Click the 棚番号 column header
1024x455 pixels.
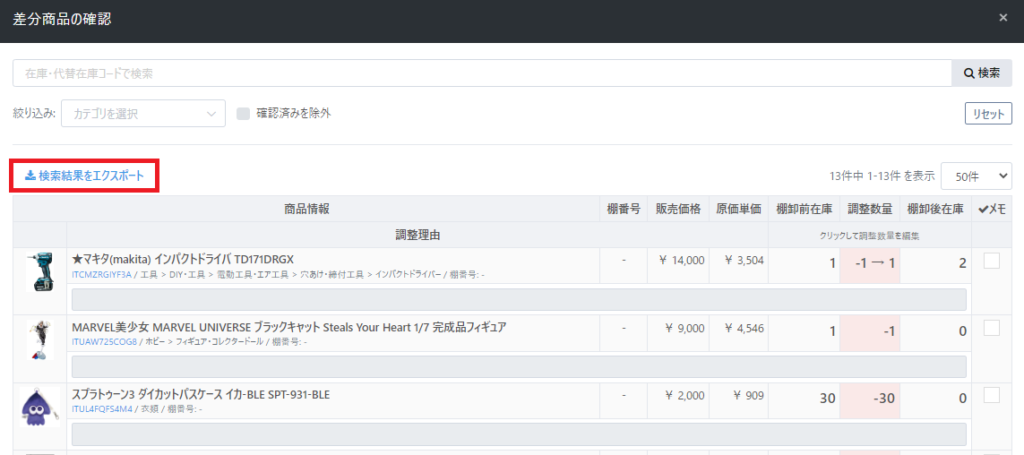tap(624, 209)
